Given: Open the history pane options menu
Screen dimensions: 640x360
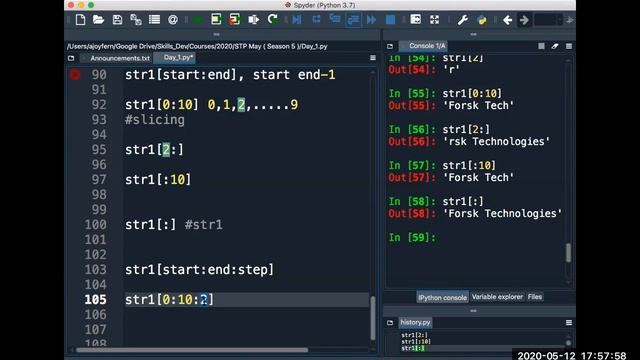Looking at the screenshot, I should pos(569,322).
